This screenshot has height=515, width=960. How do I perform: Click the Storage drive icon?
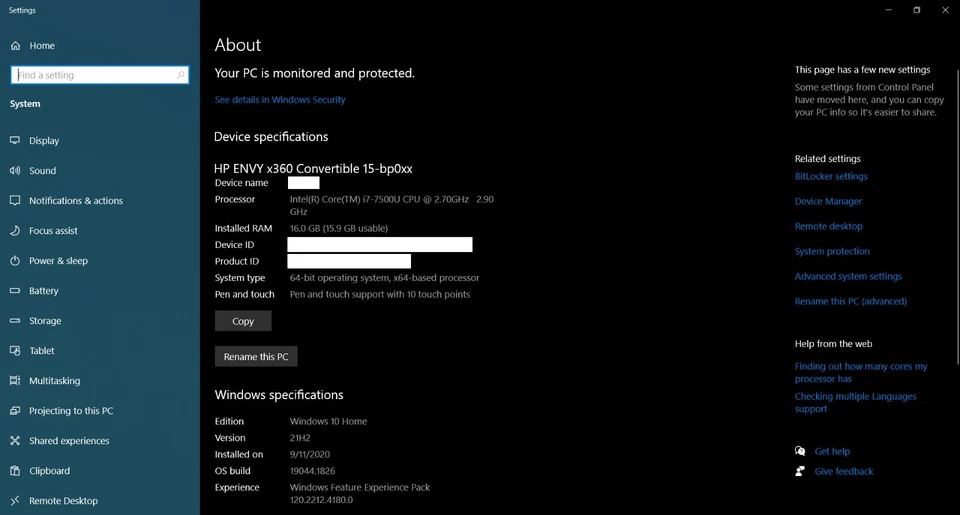tap(15, 320)
